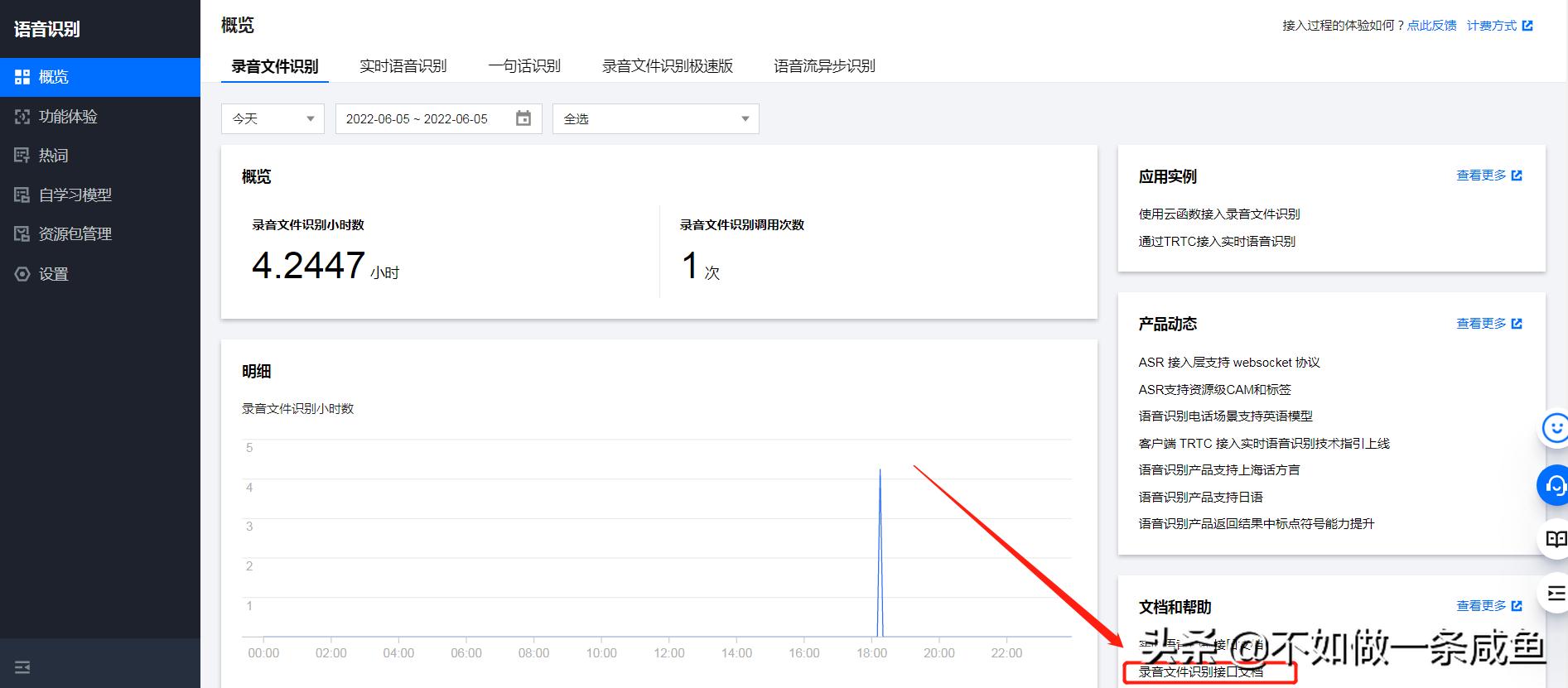Open ASR 接入层支持 websocket 协议 news
Viewport: 1568px width, 688px height.
[x=1229, y=363]
